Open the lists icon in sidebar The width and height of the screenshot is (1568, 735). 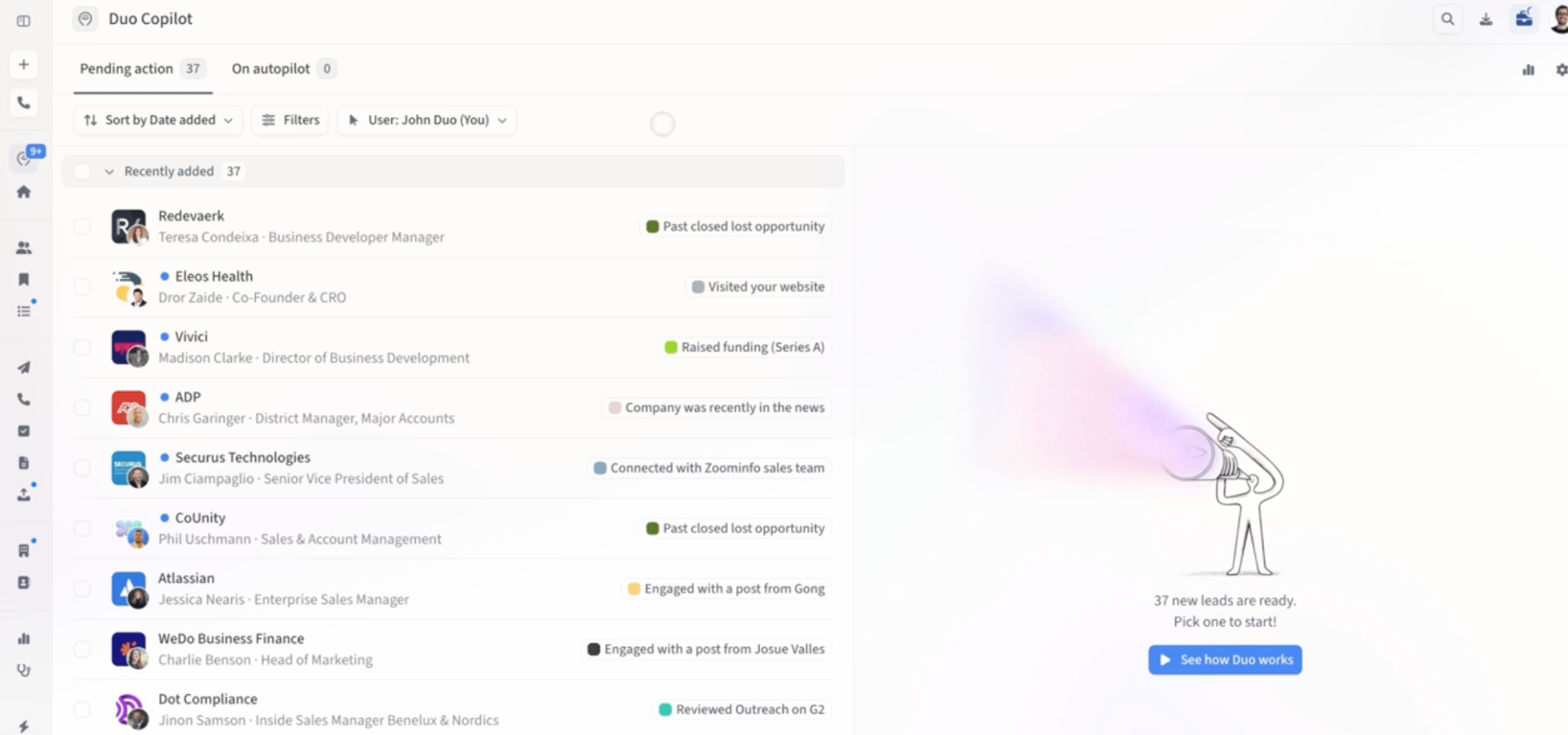24,311
